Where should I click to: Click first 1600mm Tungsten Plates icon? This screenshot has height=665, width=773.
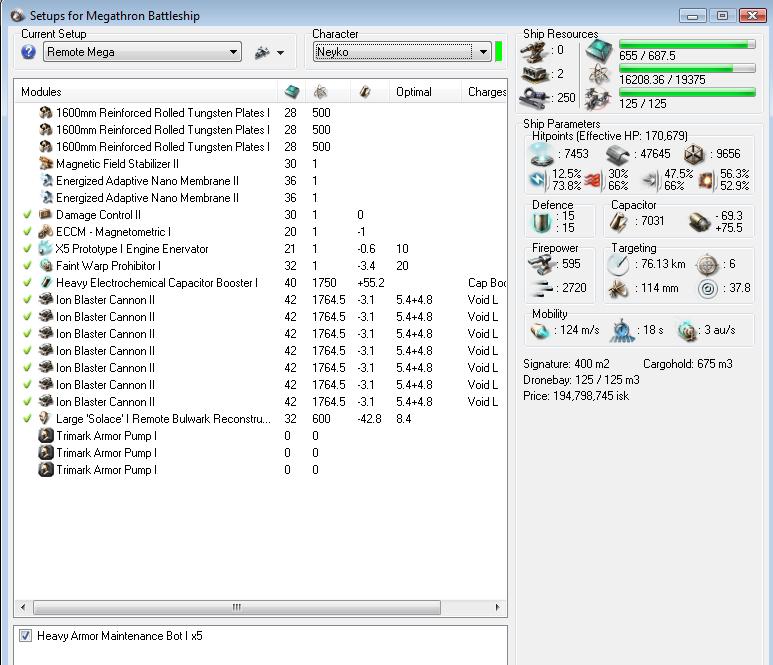tap(46, 112)
